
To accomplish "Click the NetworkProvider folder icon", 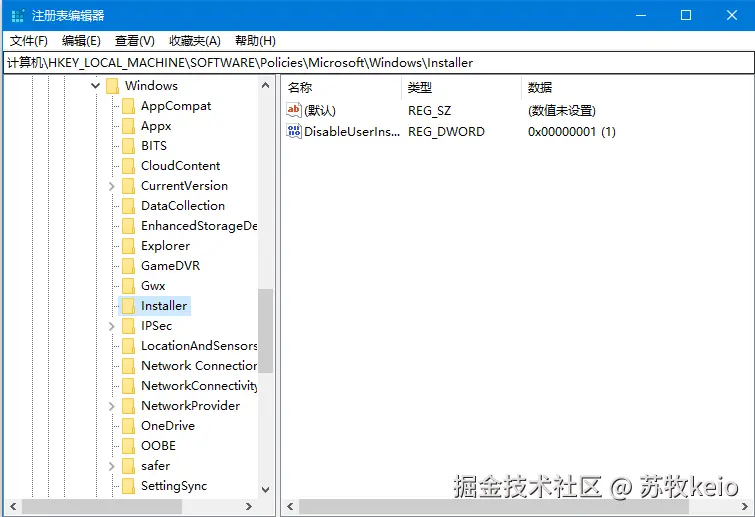I will pyautogui.click(x=129, y=406).
